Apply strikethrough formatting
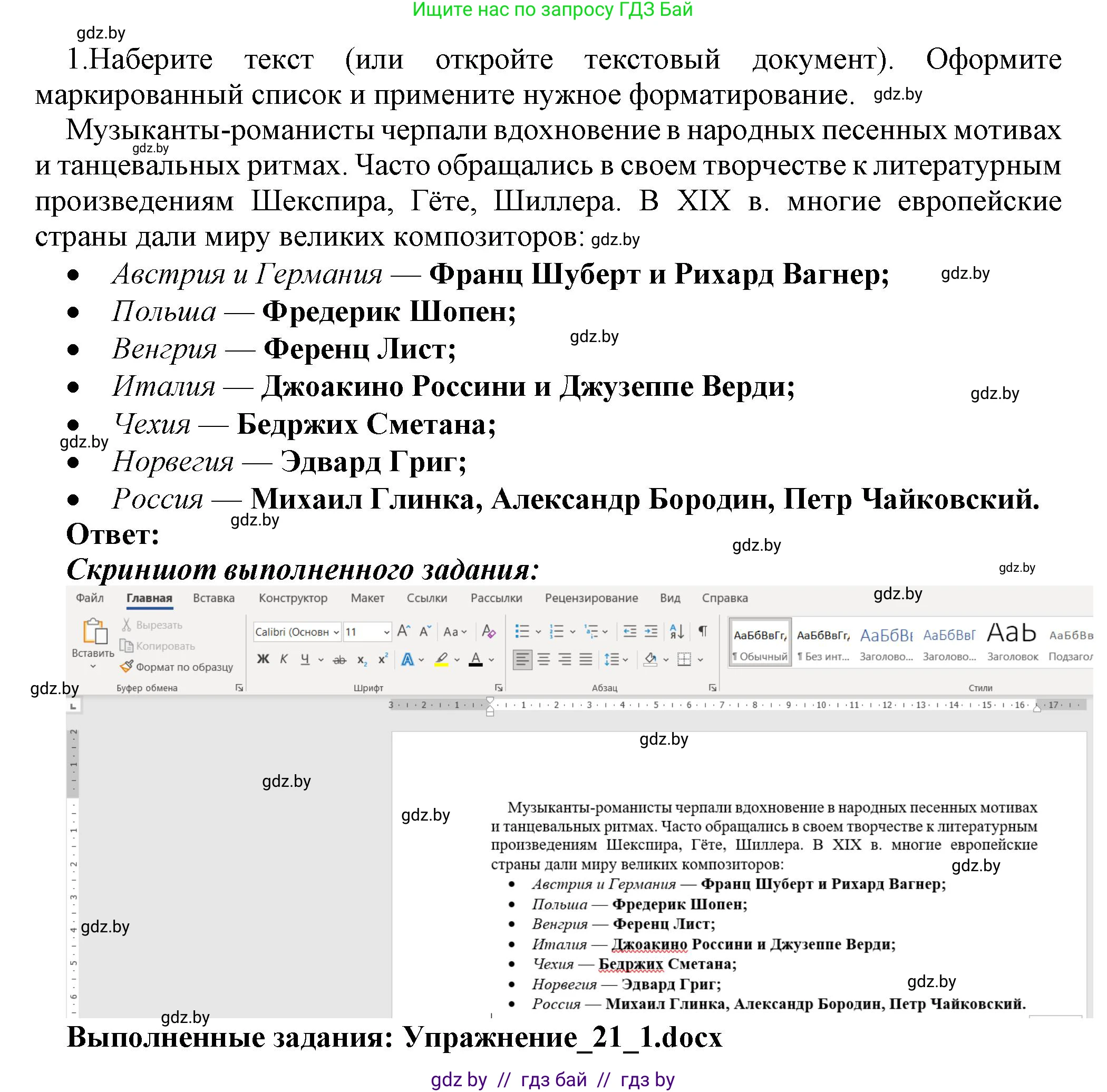The width and height of the screenshot is (1107, 1092). click(x=339, y=659)
